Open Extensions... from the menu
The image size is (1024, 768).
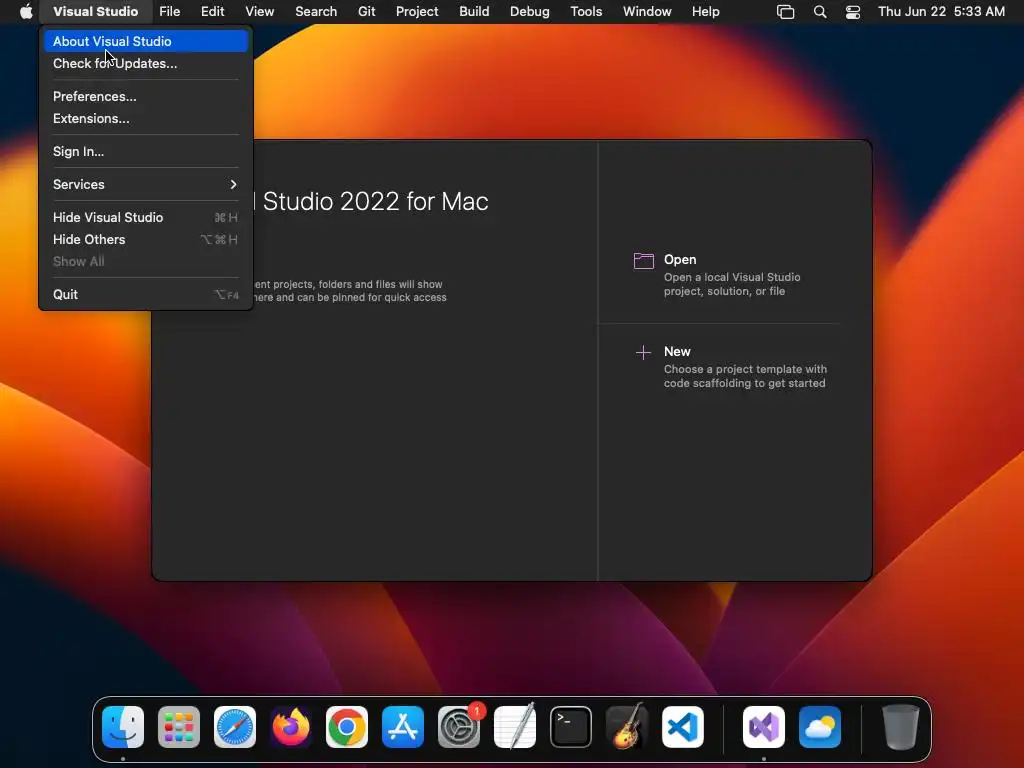click(x=146, y=118)
